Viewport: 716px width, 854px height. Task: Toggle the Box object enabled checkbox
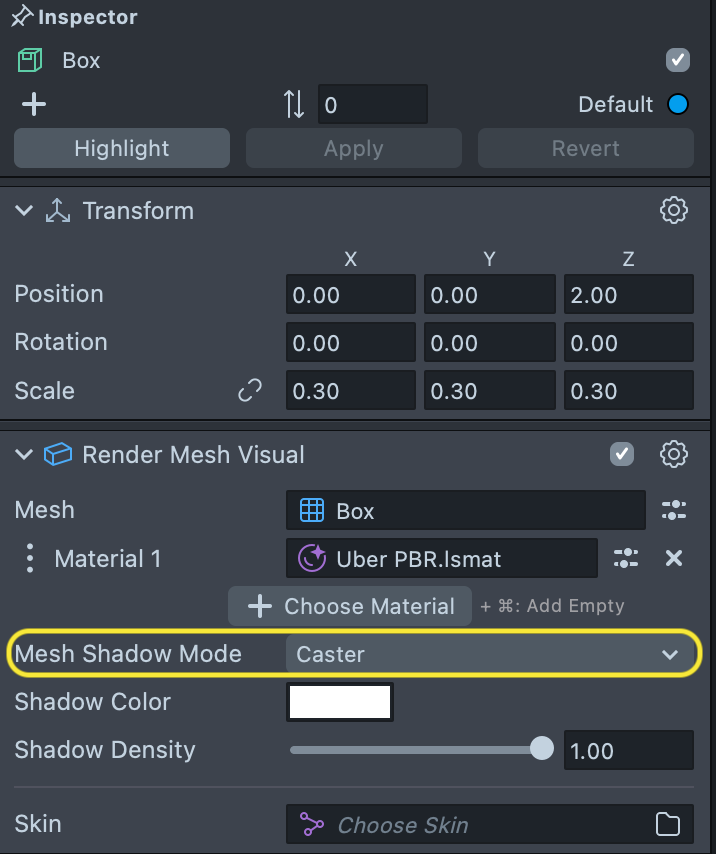coord(678,60)
